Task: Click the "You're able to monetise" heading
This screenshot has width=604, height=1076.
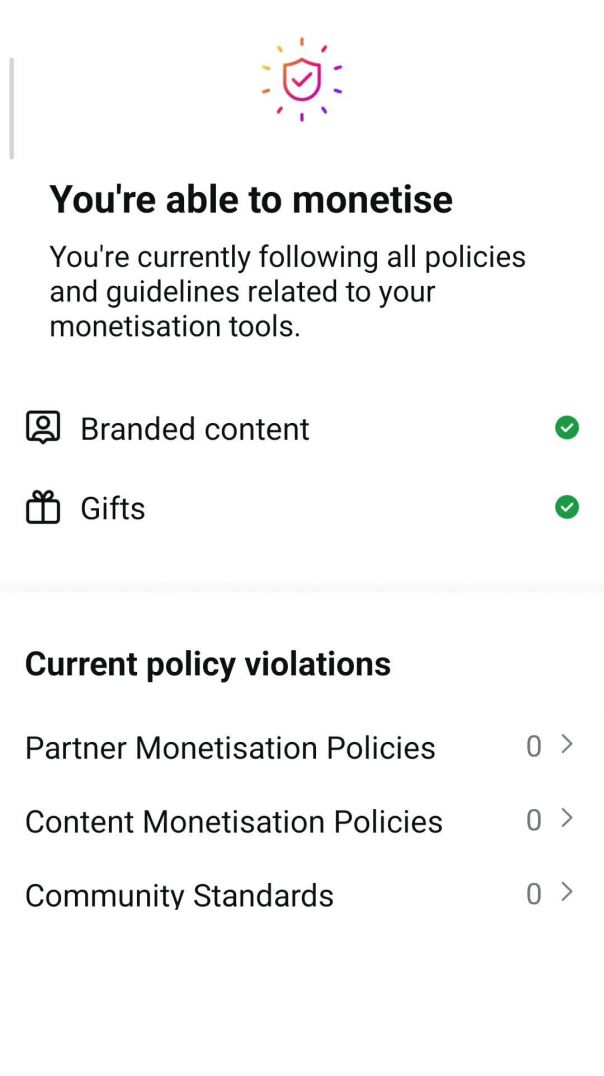Action: [x=251, y=199]
